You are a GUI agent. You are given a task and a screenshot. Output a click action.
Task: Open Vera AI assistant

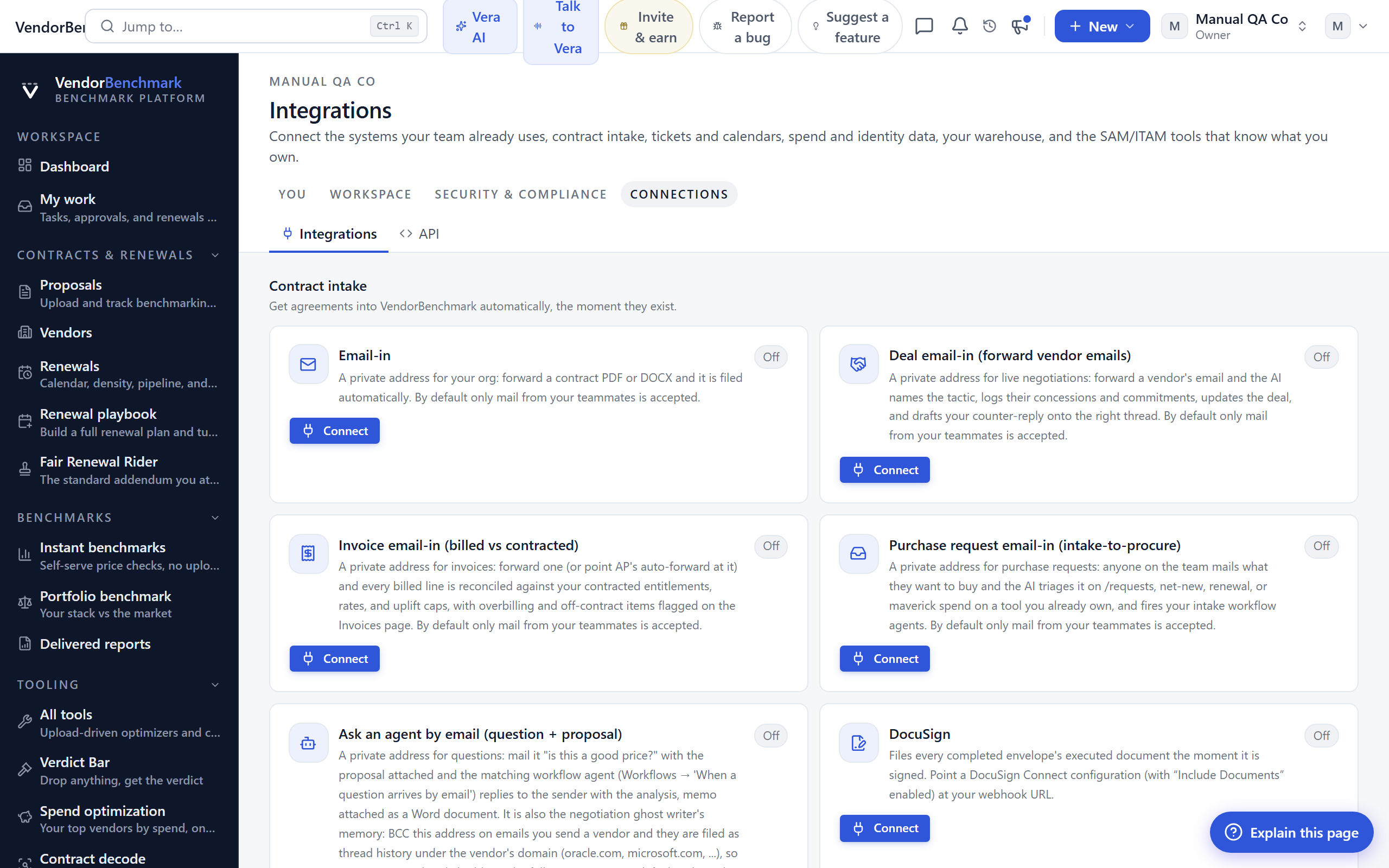tap(480, 27)
